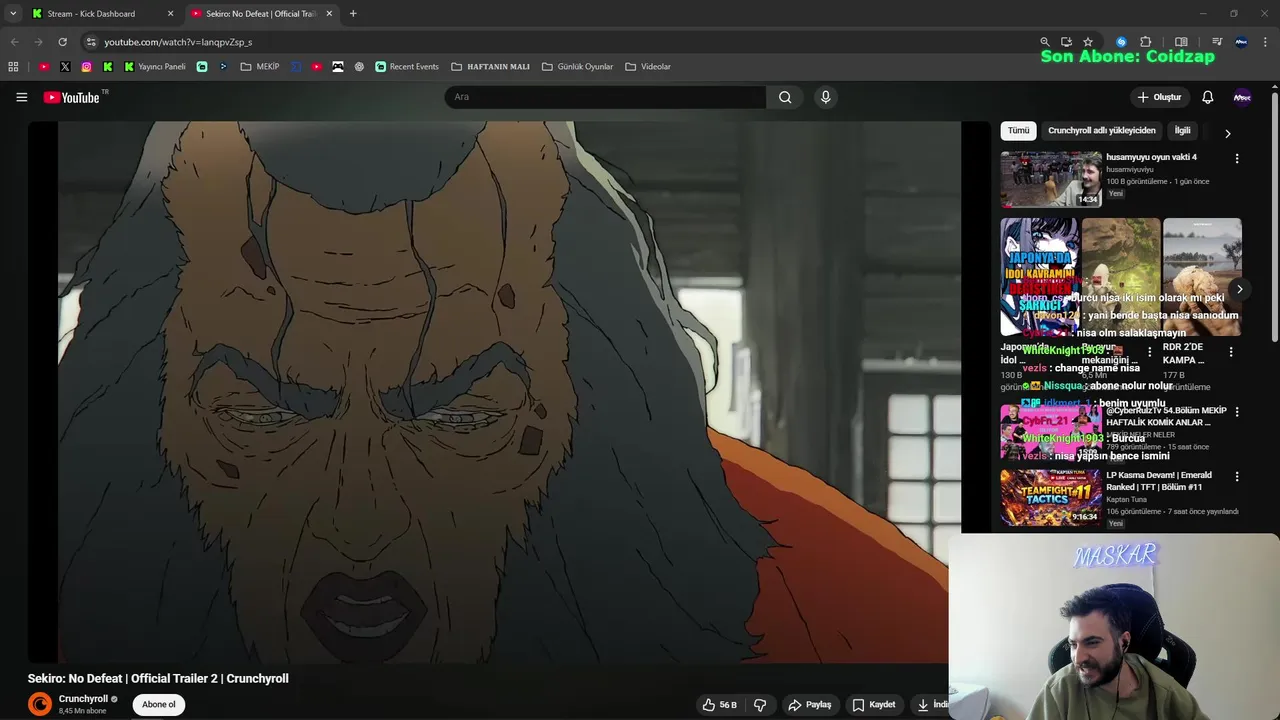Click the install app icon in address bar

point(1066,42)
